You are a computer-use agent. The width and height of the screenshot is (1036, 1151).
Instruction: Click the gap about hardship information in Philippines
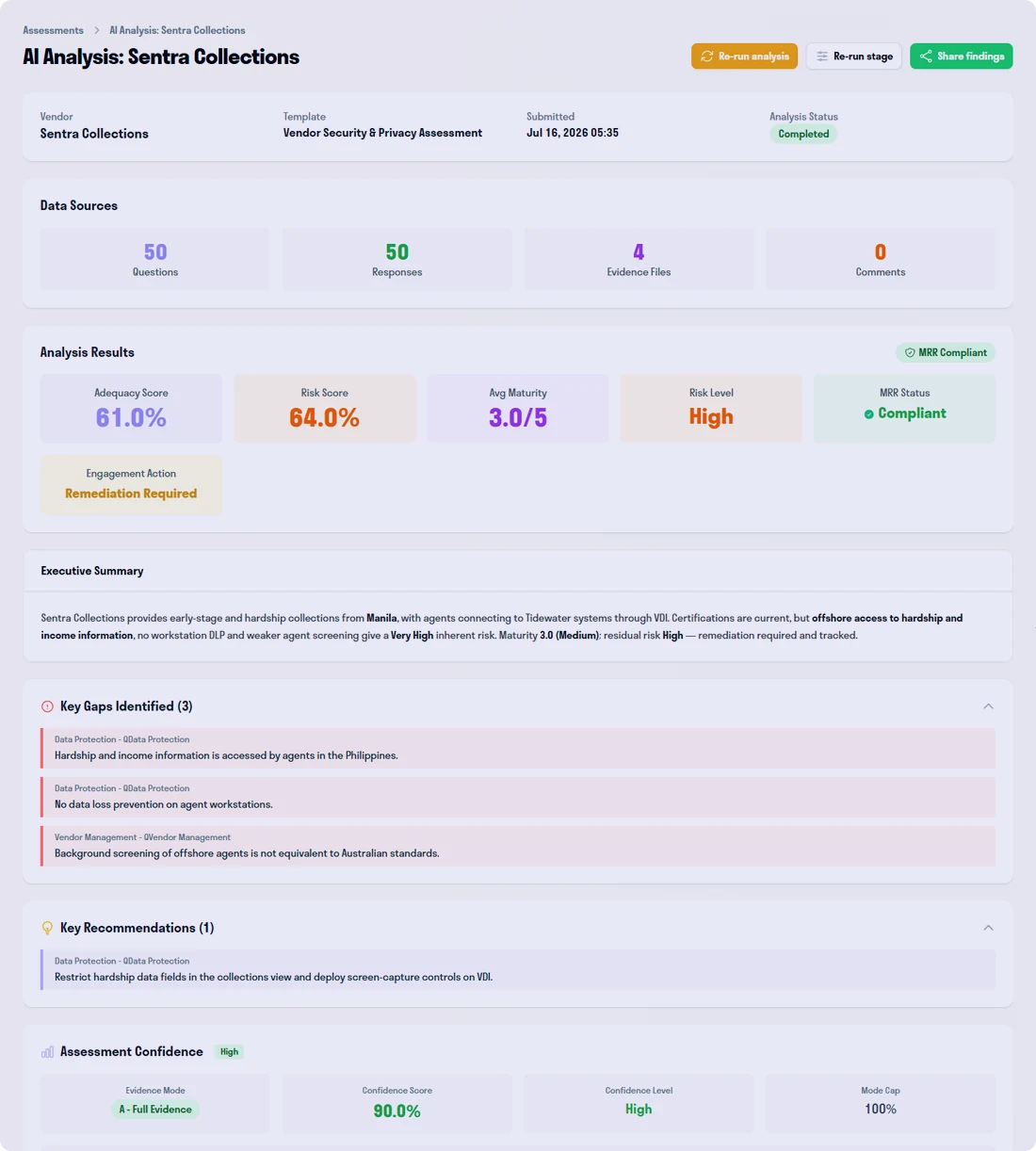[x=518, y=748]
